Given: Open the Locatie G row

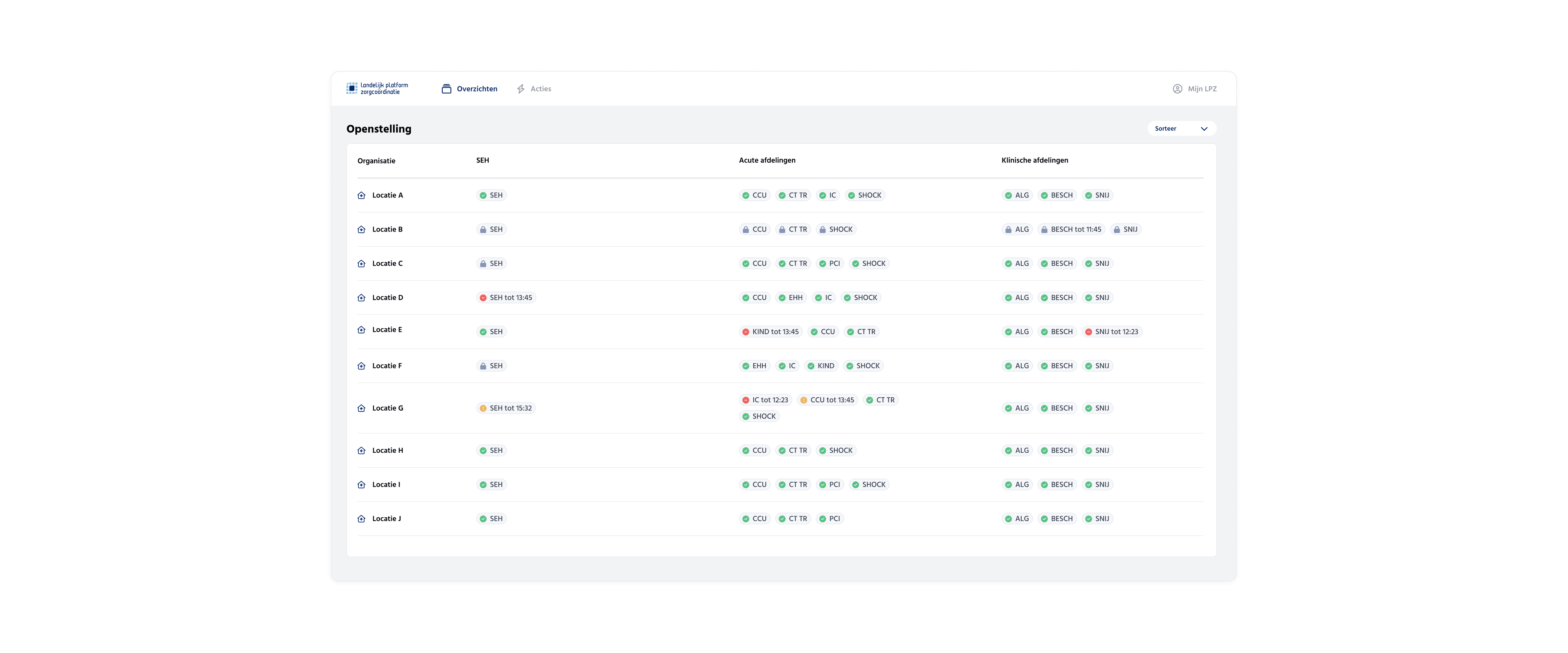Looking at the screenshot, I should (388, 408).
